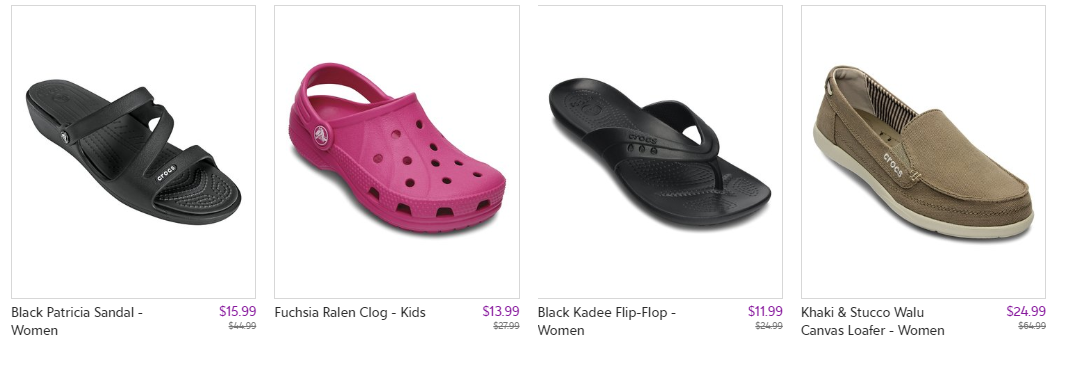Click the crocs logo on khaki loafer side

(893, 166)
